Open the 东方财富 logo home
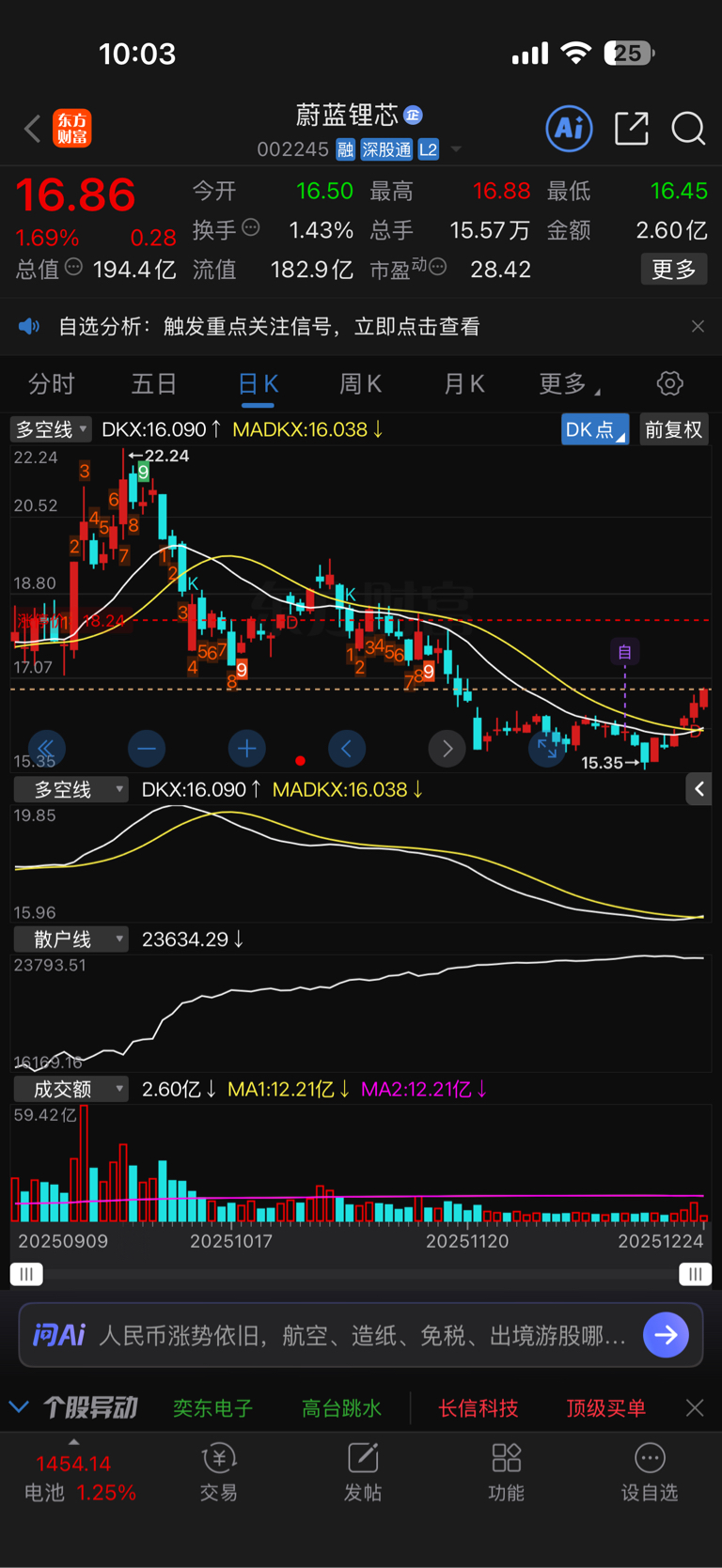The image size is (722, 1568). pos(72,129)
